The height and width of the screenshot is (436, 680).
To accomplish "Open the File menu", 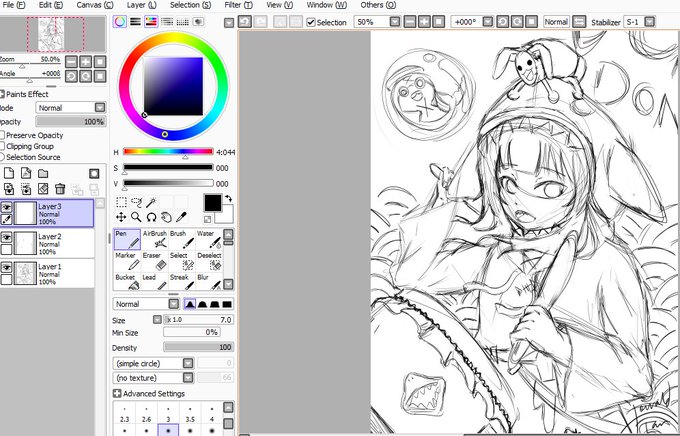I will [14, 5].
